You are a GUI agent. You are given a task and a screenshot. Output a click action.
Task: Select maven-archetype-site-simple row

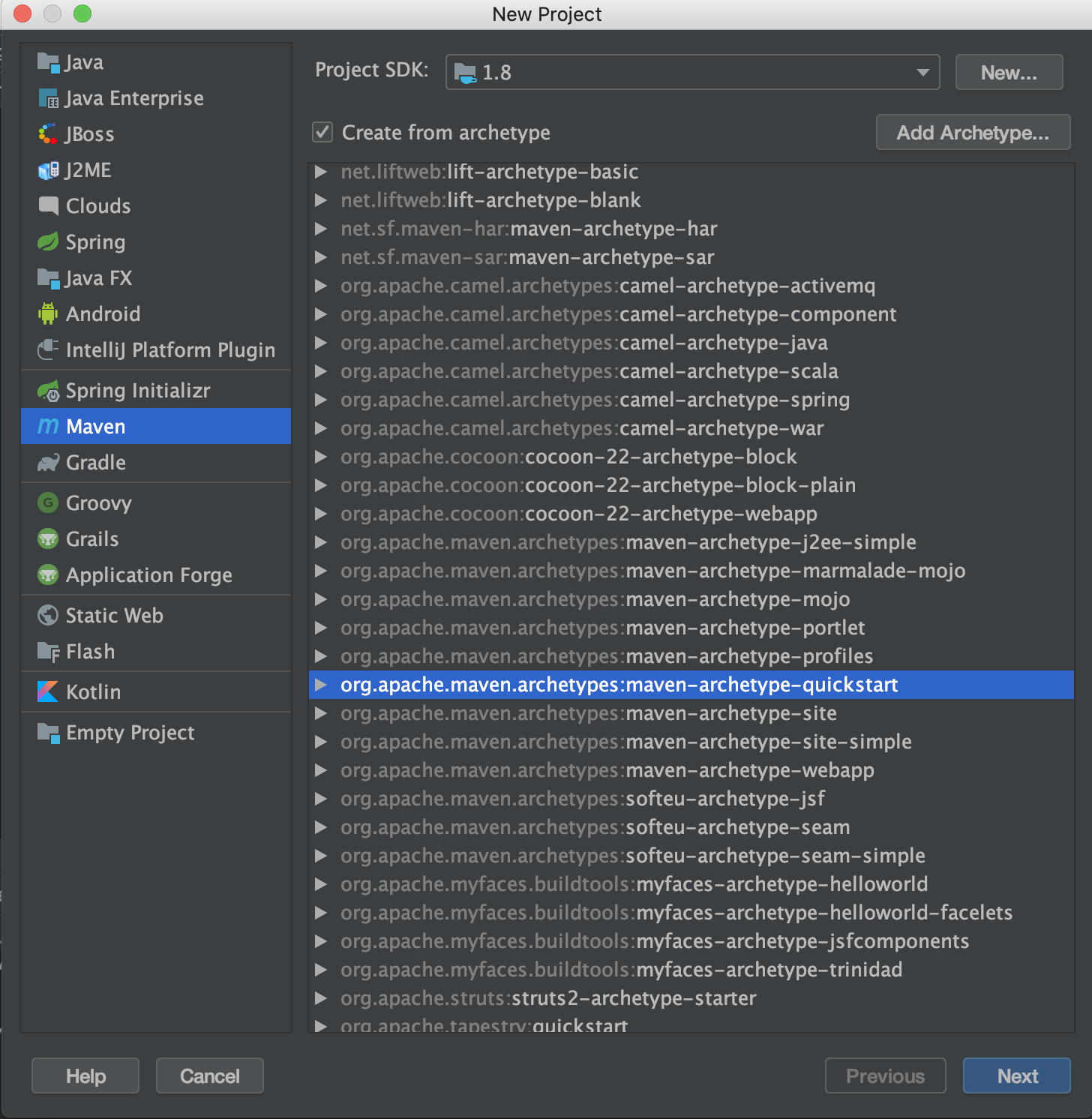(x=691, y=741)
